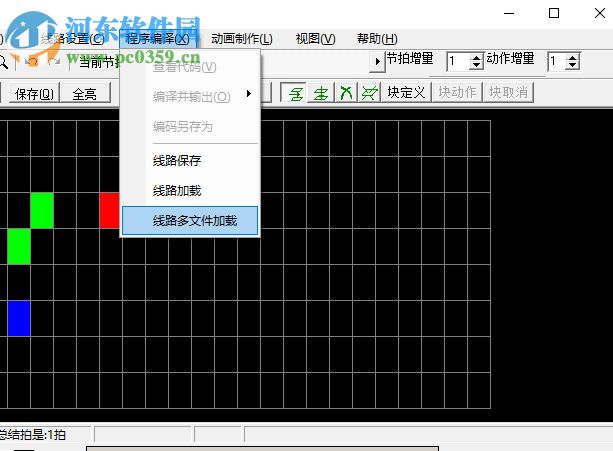Click the magnifier icon at the toolbar's left edge

point(3,62)
